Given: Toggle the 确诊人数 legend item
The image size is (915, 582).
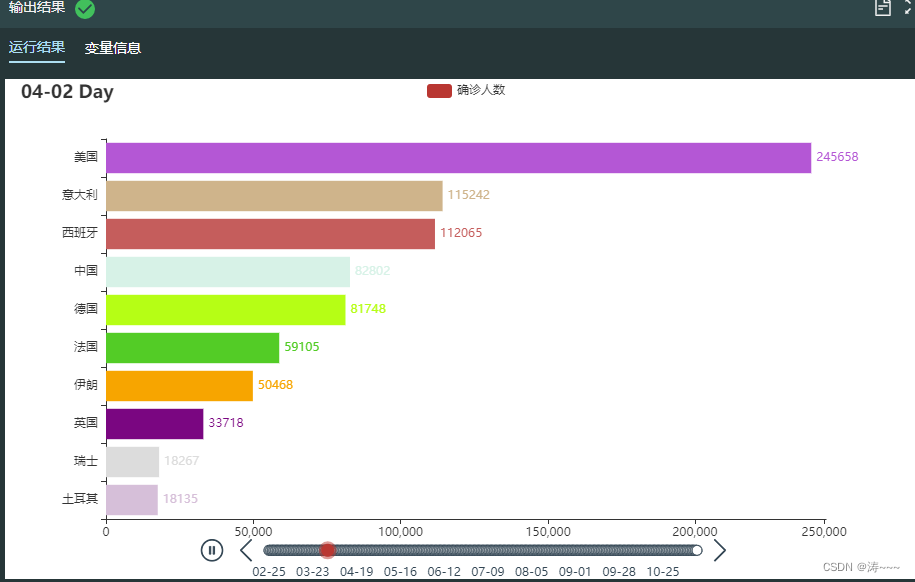Looking at the screenshot, I should [x=466, y=90].
